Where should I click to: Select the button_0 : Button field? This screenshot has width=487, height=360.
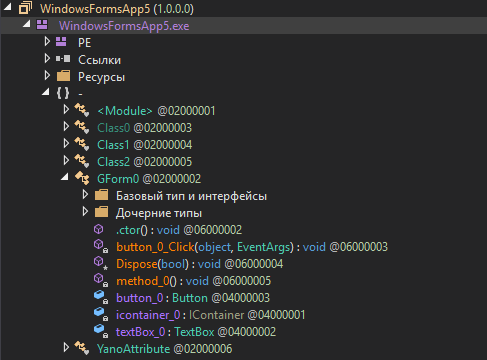(x=193, y=298)
